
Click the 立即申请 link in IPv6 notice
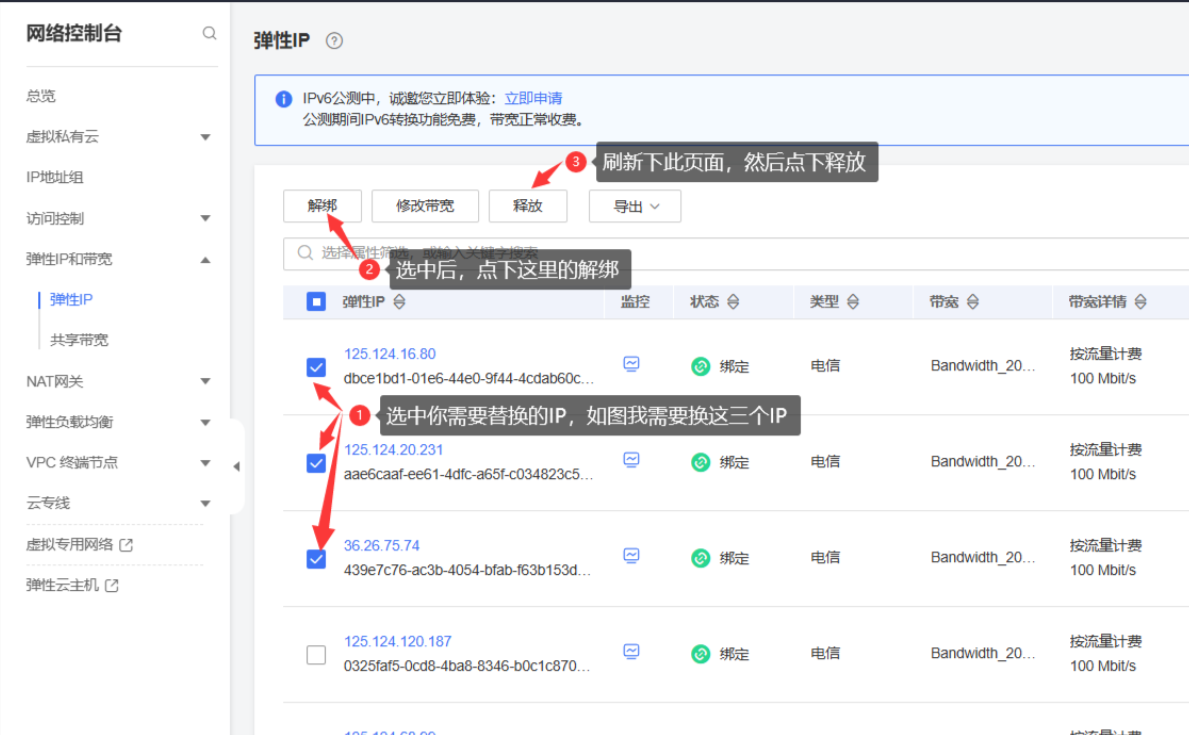coord(533,98)
